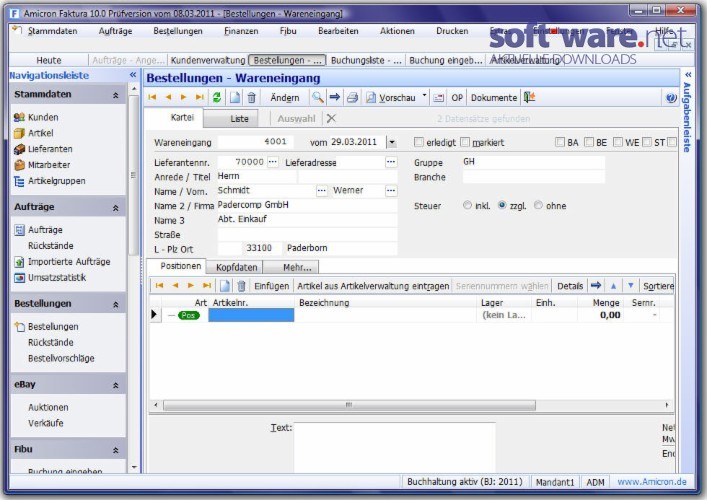Open the Vorschau dropdown arrow
This screenshot has height=500, width=707.
point(424,95)
